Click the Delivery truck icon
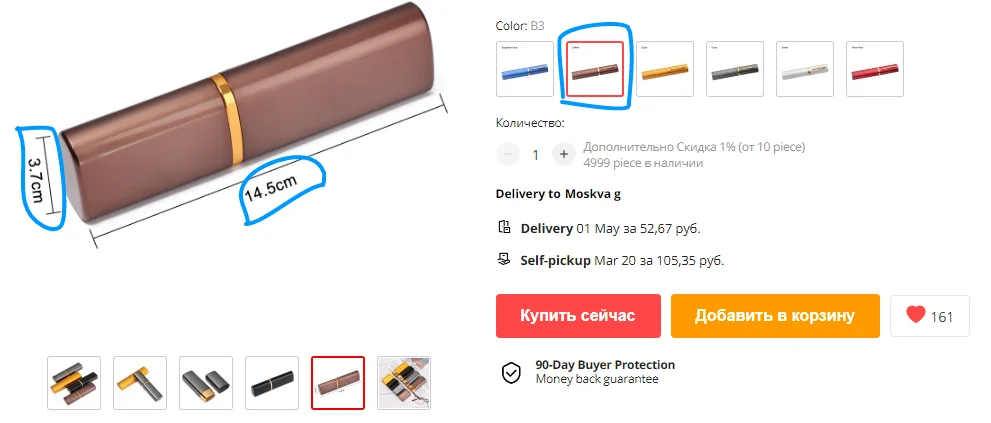Image resolution: width=991 pixels, height=423 pixels. (x=504, y=228)
